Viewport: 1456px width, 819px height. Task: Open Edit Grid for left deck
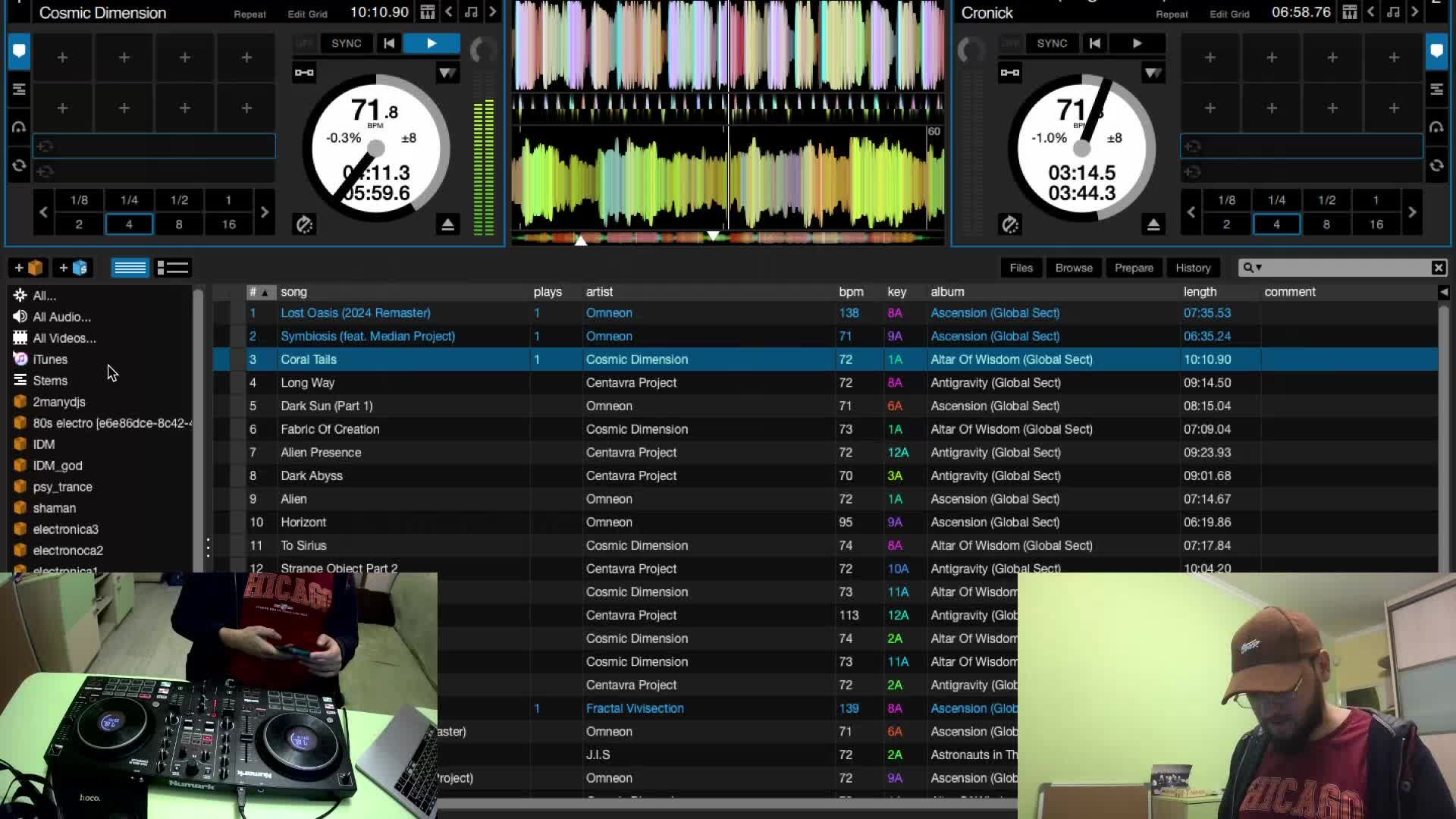point(307,14)
